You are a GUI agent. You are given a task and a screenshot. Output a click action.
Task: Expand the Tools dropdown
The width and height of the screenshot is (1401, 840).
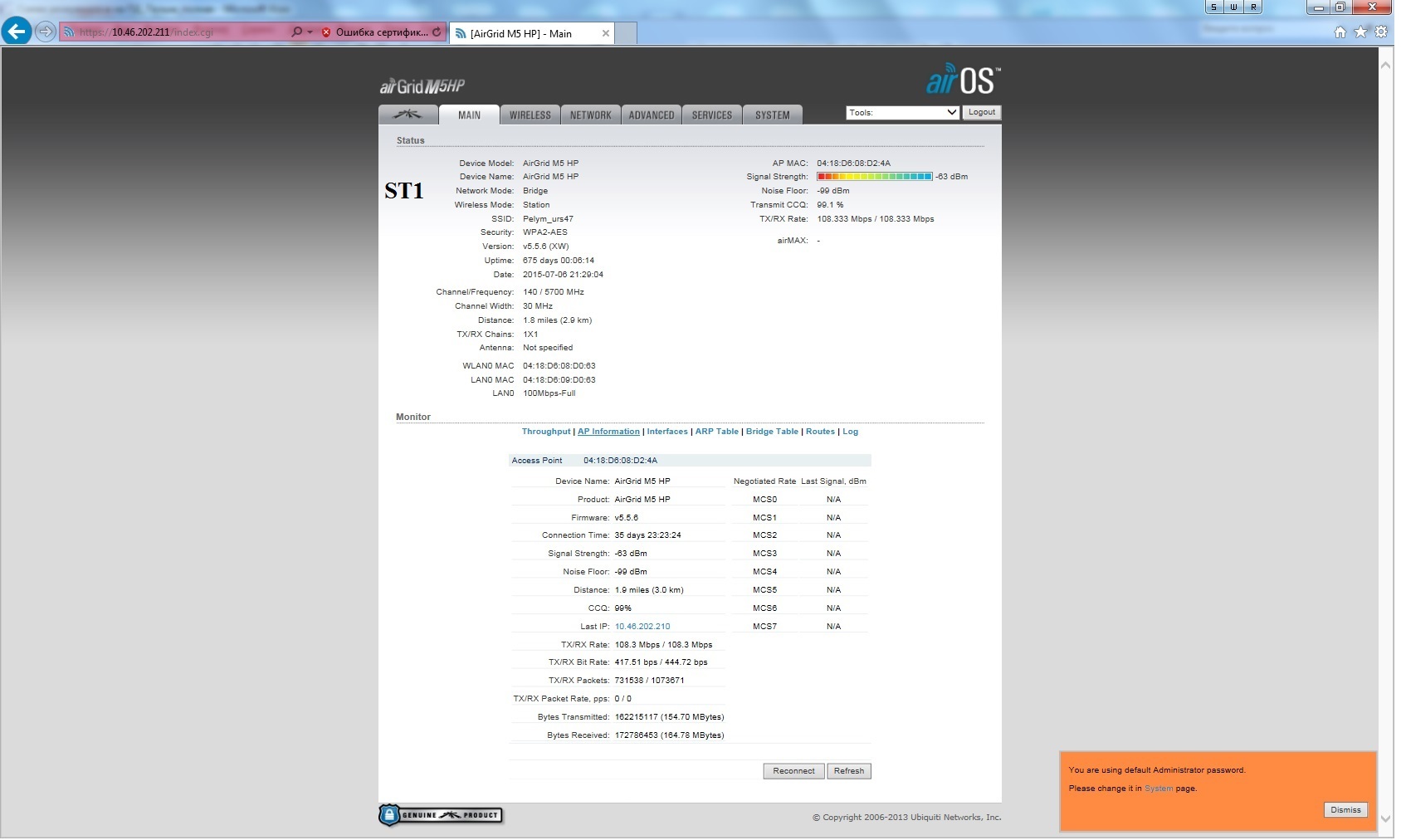tap(903, 112)
